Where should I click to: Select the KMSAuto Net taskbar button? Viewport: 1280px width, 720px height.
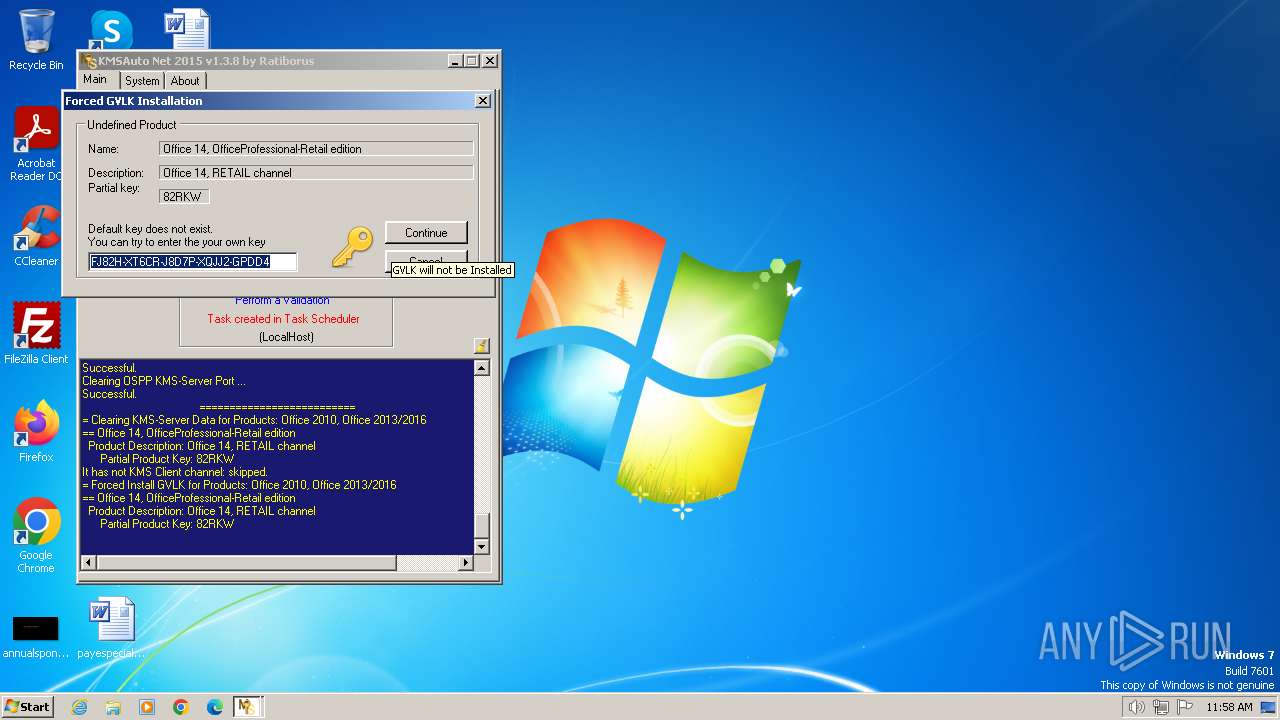pos(247,707)
